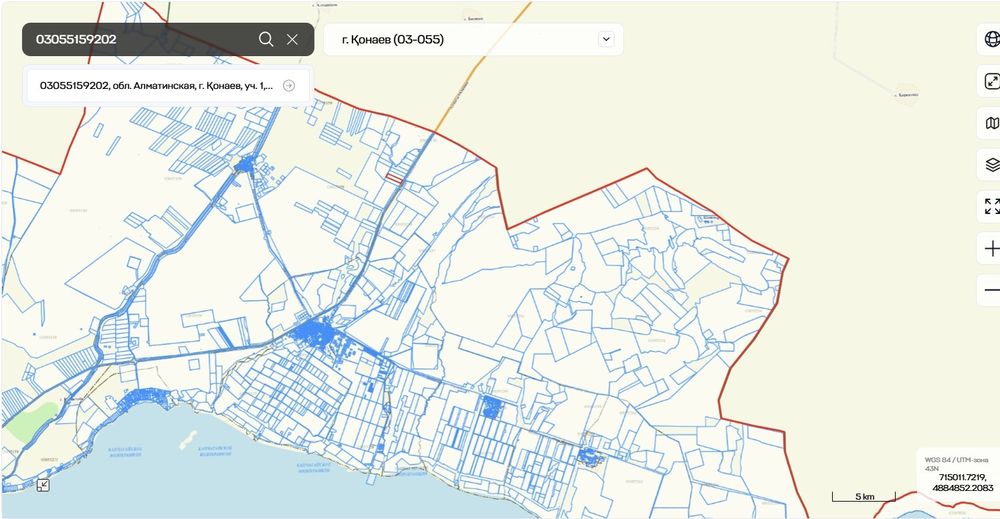Click the fullscreen expand icon

pyautogui.click(x=991, y=207)
